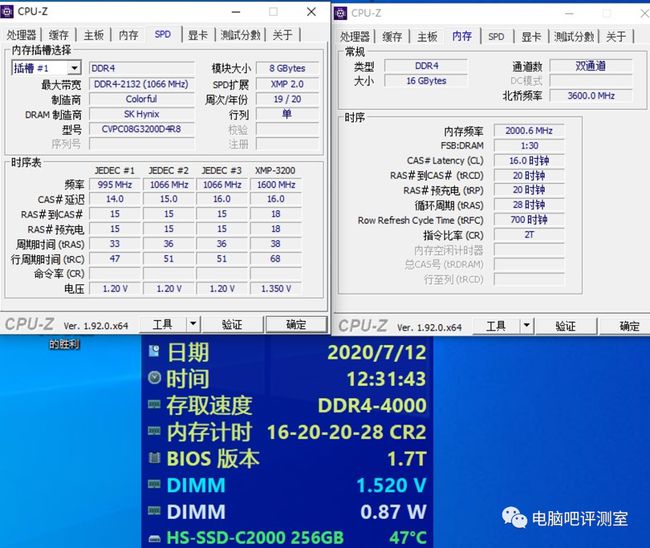The height and width of the screenshot is (548, 650).
Task: Click the XMP 2.0 SPD extension field
Action: click(x=287, y=85)
